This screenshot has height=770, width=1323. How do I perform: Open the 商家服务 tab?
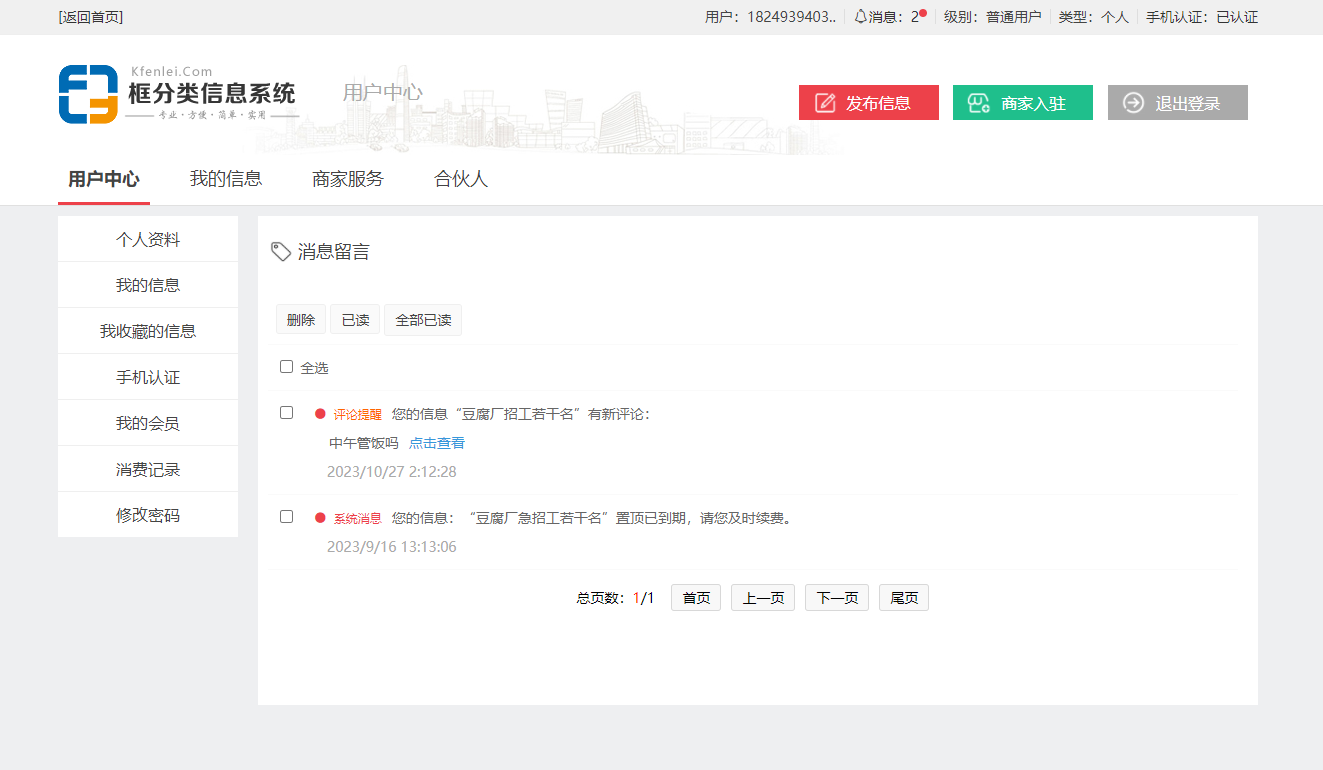[x=348, y=179]
